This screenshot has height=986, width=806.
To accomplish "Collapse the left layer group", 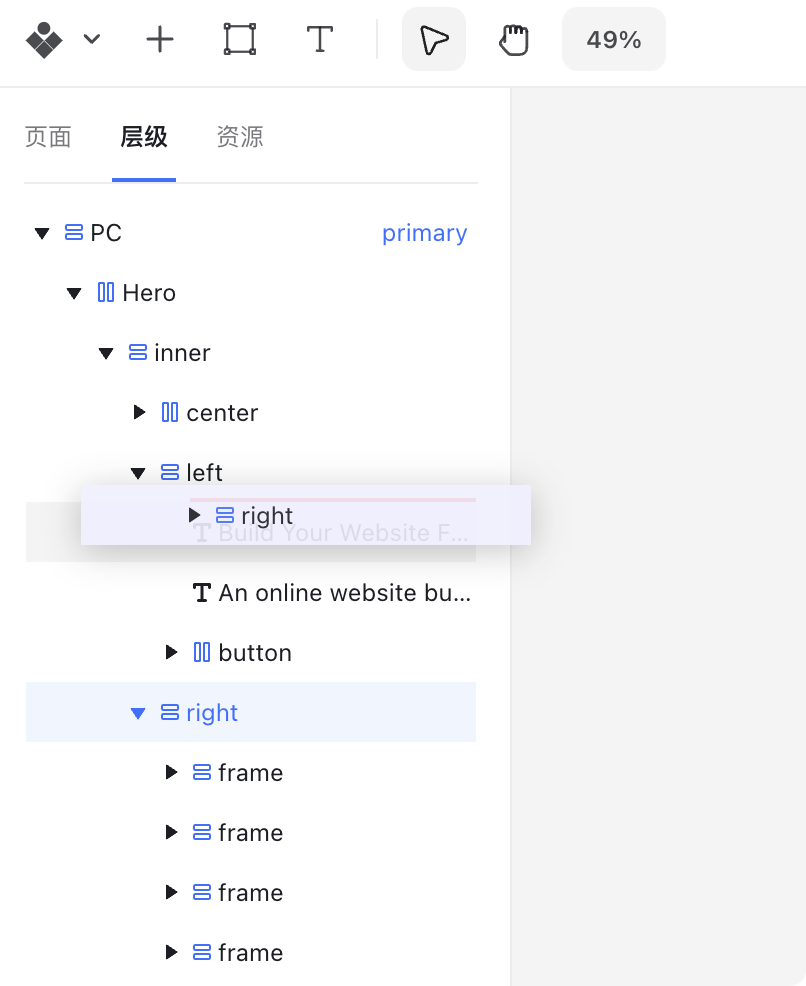I will point(138,473).
